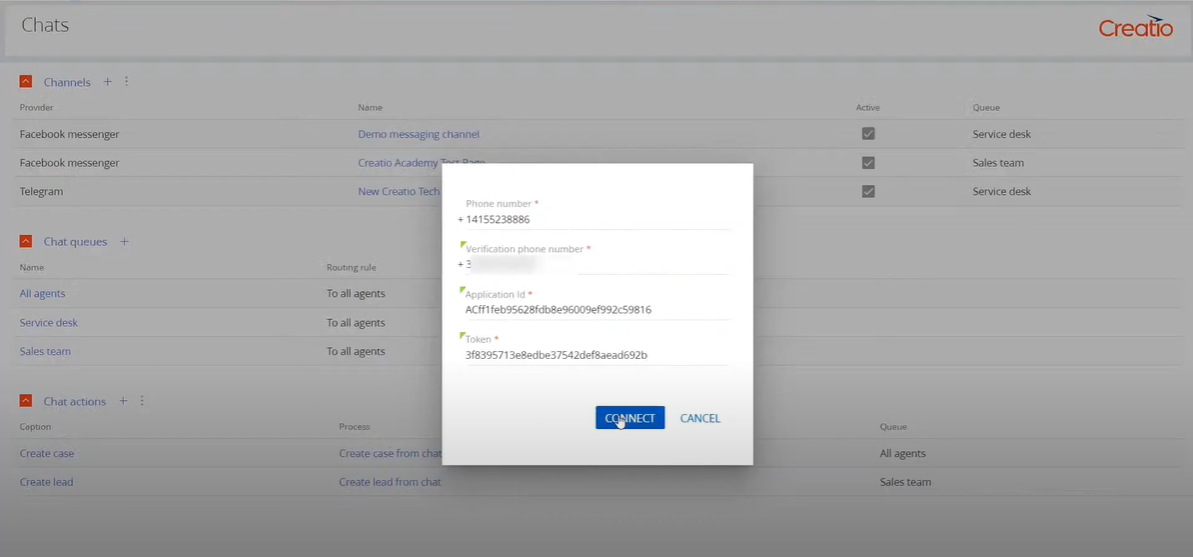Collapse the Channels section

[26, 82]
